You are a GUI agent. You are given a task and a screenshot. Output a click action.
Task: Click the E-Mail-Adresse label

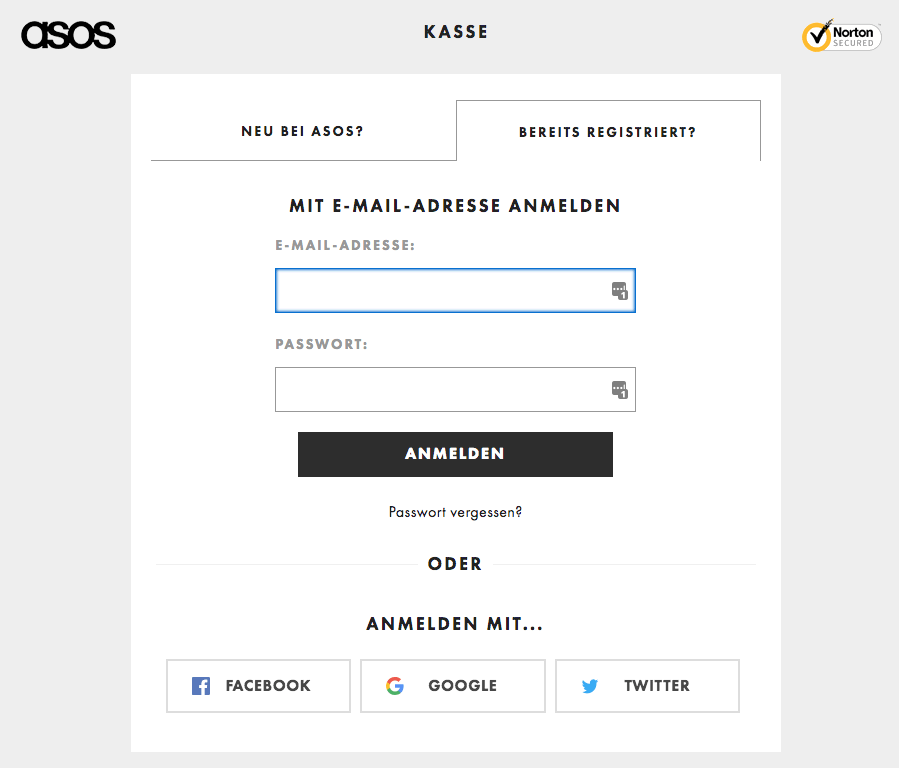click(x=345, y=245)
